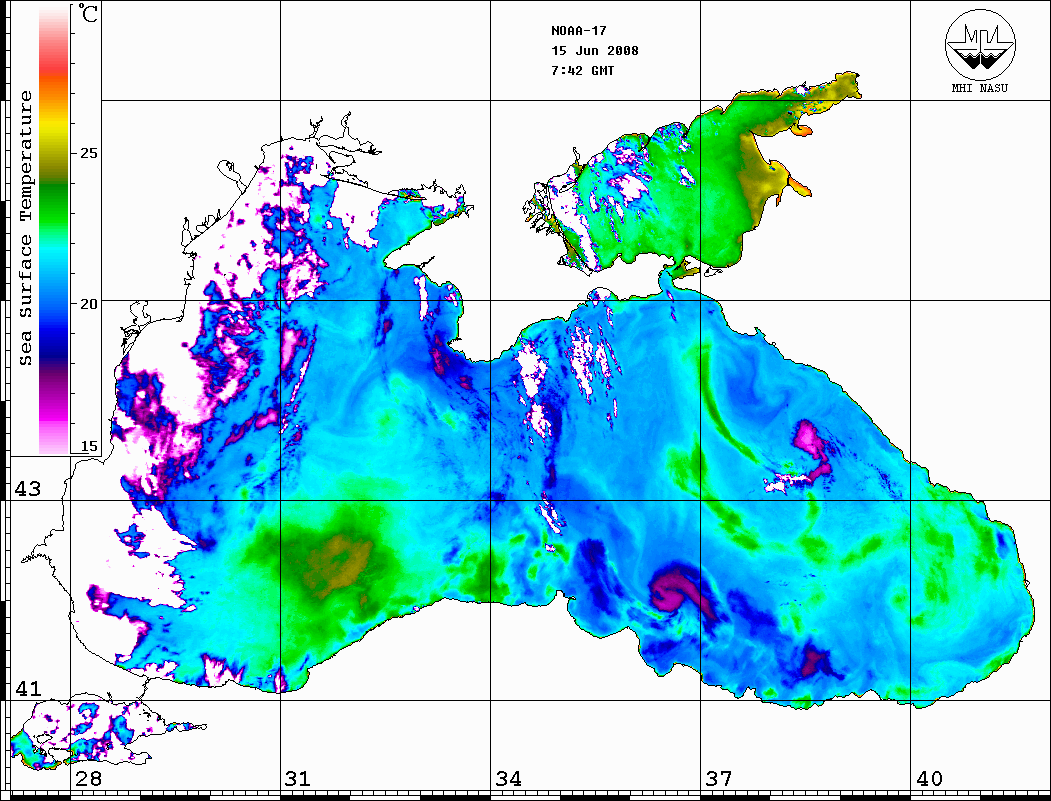Click latitude label 41
The image size is (1051, 801).
28,688
